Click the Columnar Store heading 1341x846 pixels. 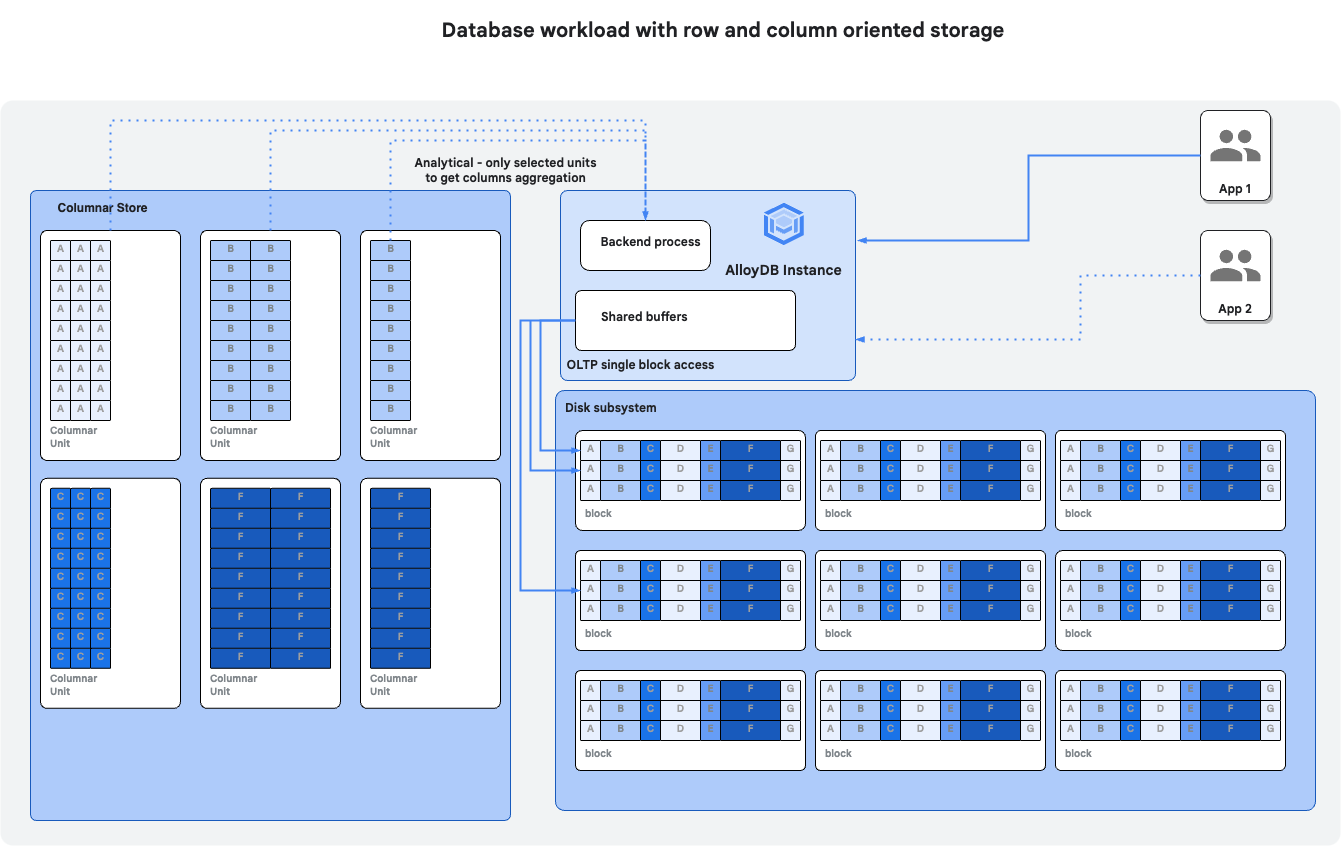(x=102, y=208)
